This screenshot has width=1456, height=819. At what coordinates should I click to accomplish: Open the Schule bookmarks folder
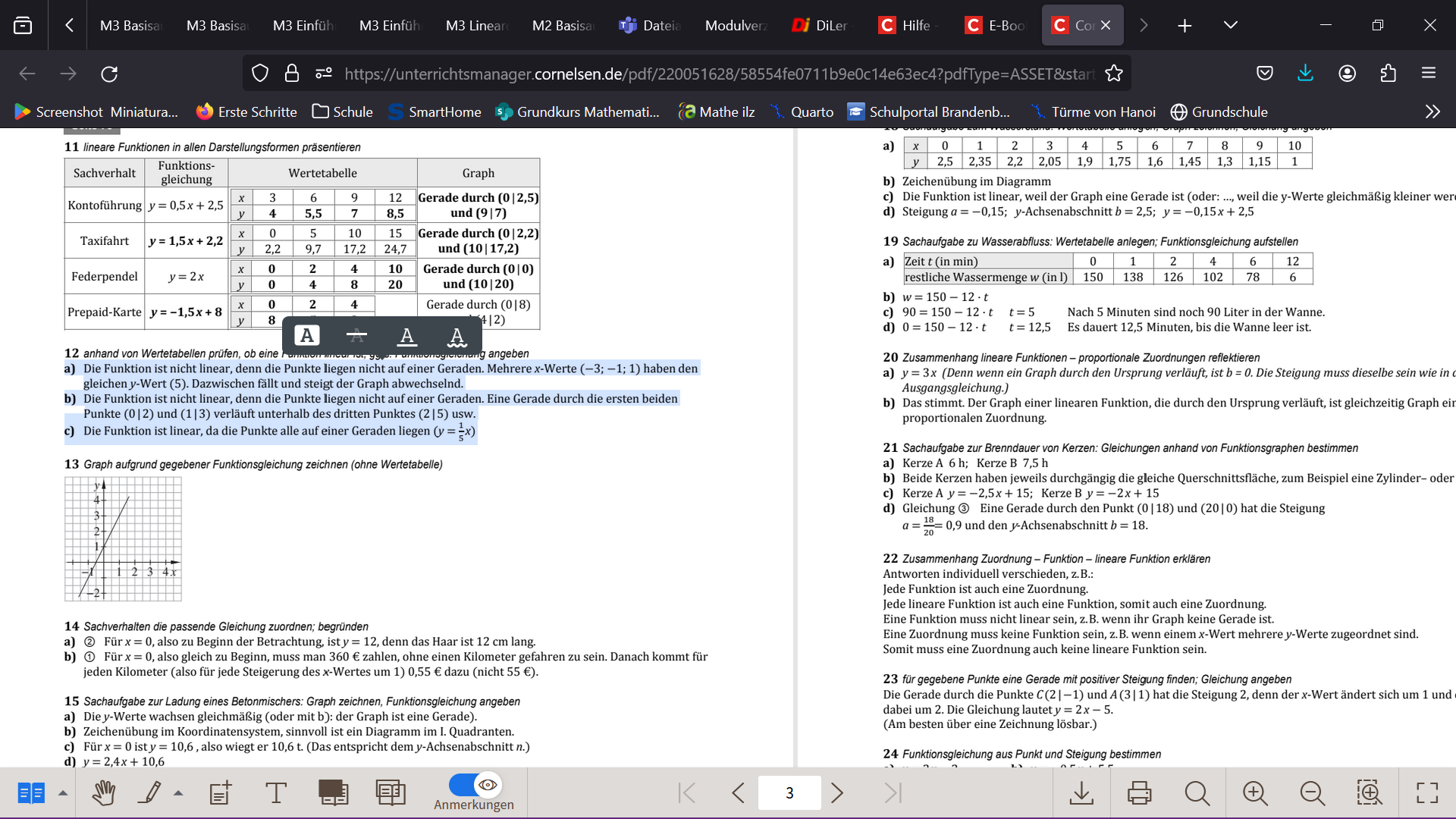pos(343,112)
